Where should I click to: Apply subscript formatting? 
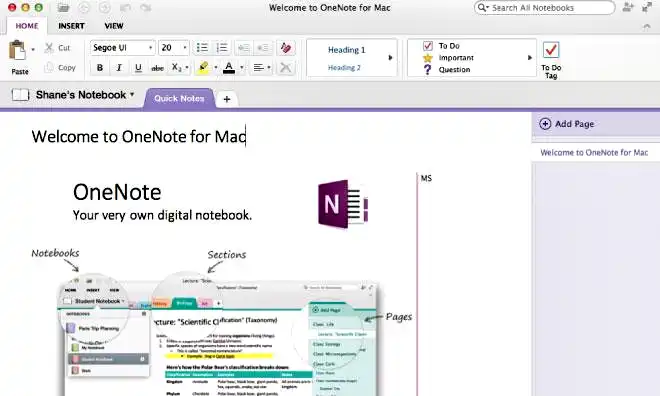tap(176, 67)
